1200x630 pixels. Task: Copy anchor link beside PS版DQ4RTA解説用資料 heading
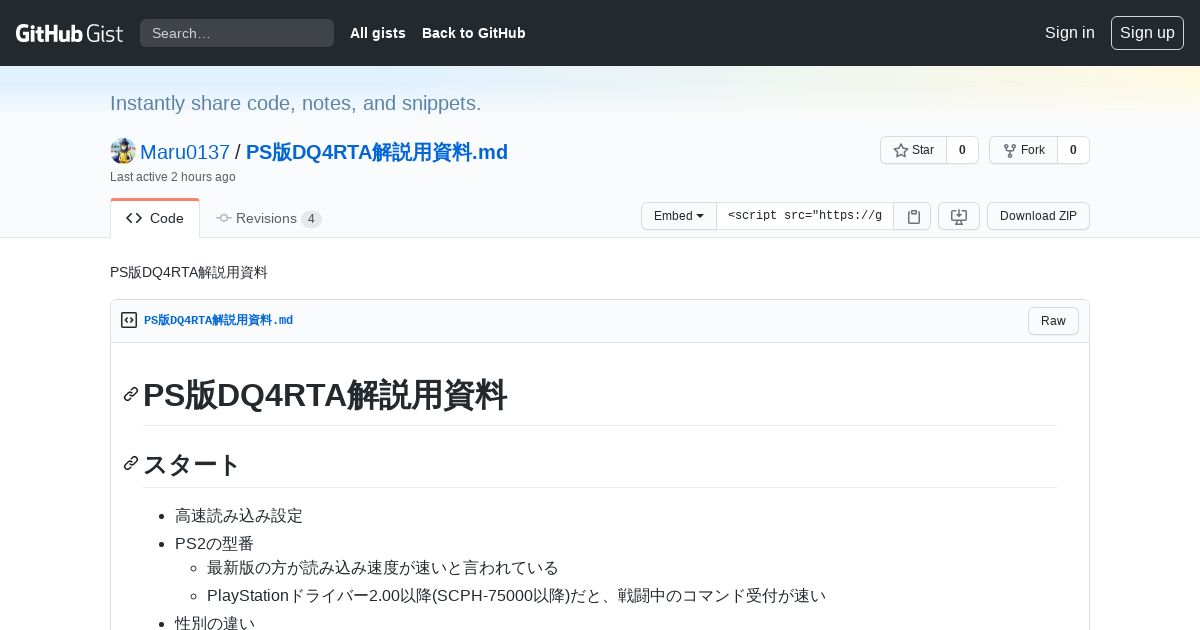(131, 394)
